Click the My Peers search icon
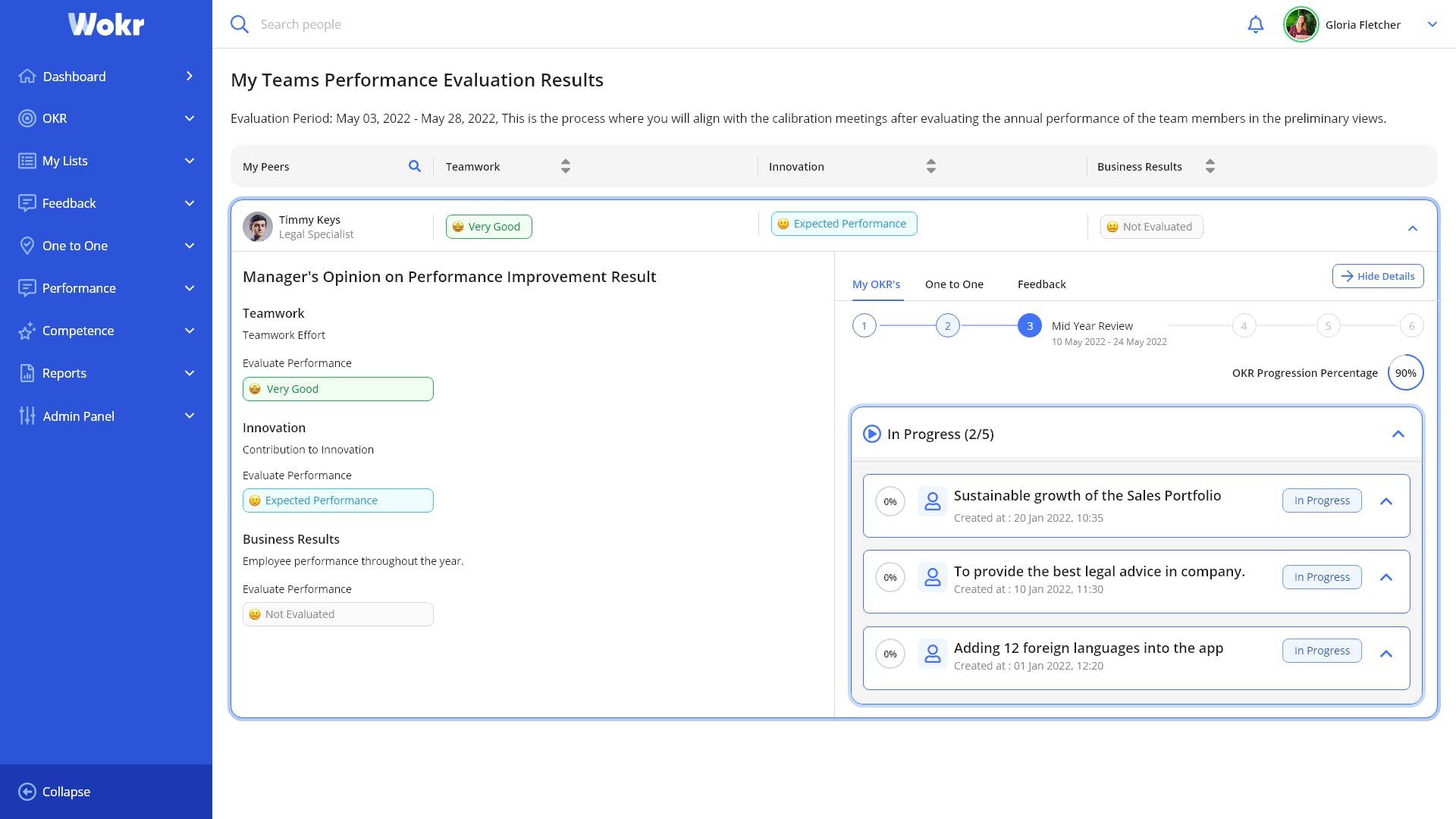The height and width of the screenshot is (819, 1456). point(415,166)
